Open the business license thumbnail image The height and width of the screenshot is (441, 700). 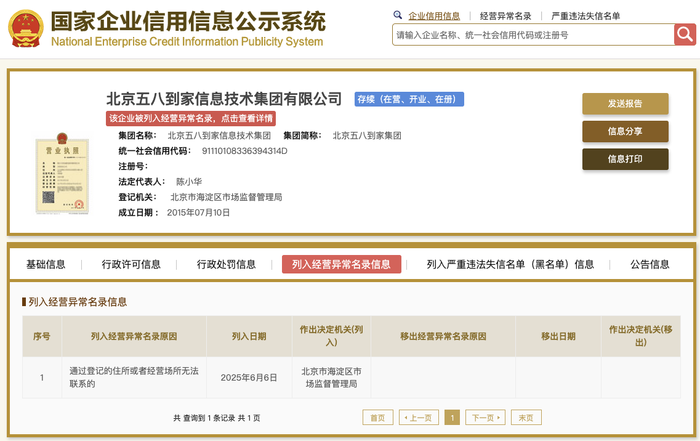point(62,174)
